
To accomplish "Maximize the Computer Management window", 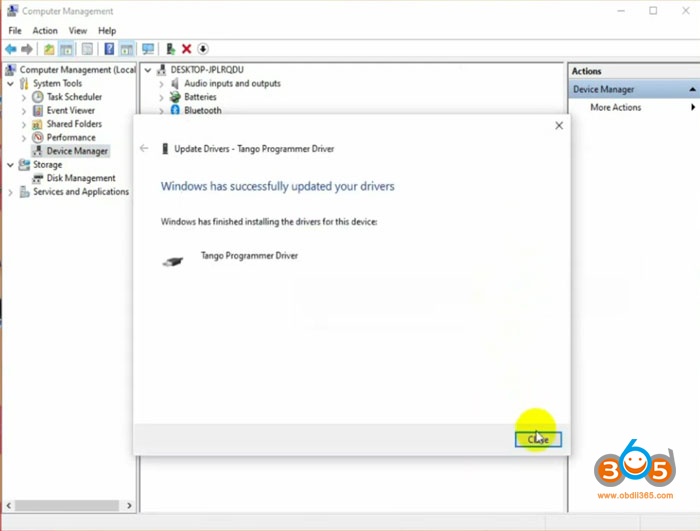I will 653,11.
